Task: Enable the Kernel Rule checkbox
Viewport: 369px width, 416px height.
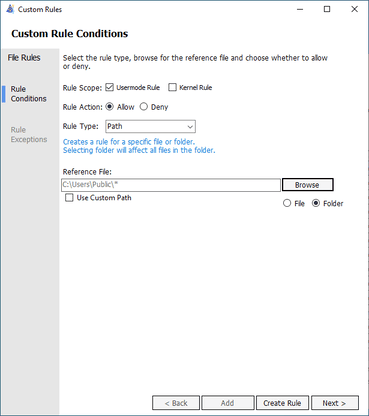Action: pyautogui.click(x=172, y=87)
